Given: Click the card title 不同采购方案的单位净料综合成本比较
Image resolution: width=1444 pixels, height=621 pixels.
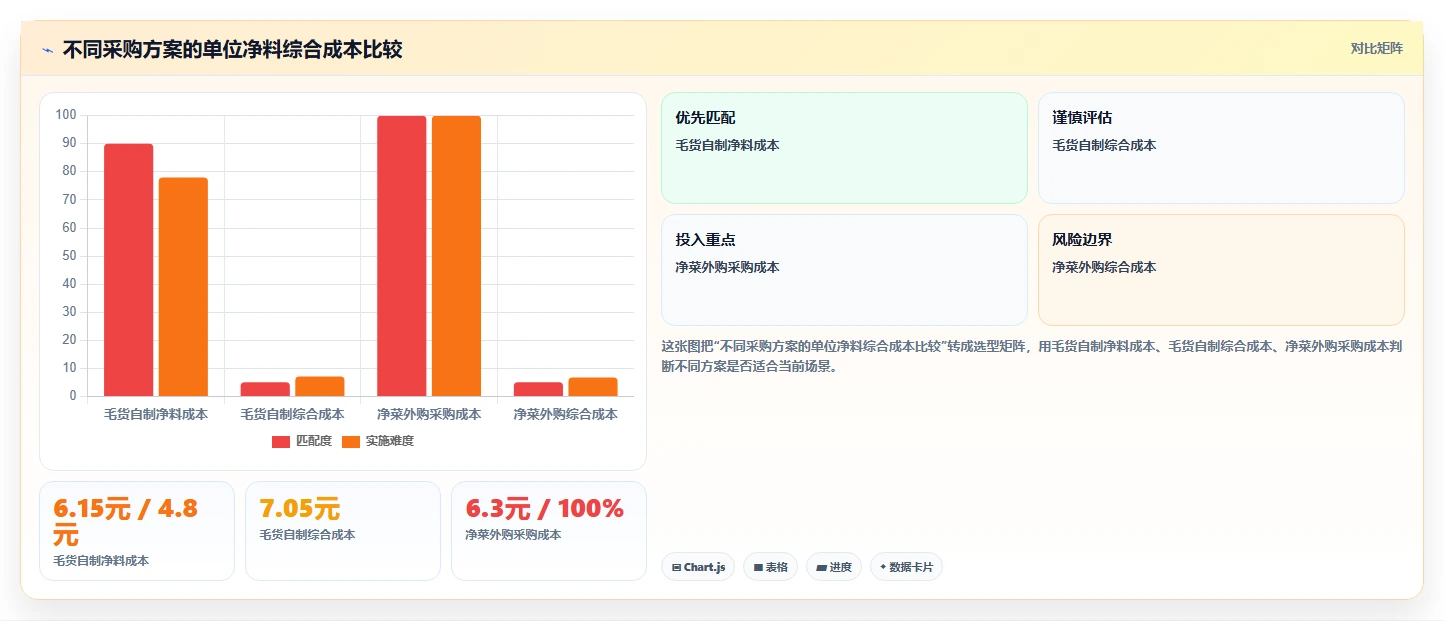Looking at the screenshot, I should click(x=232, y=49).
